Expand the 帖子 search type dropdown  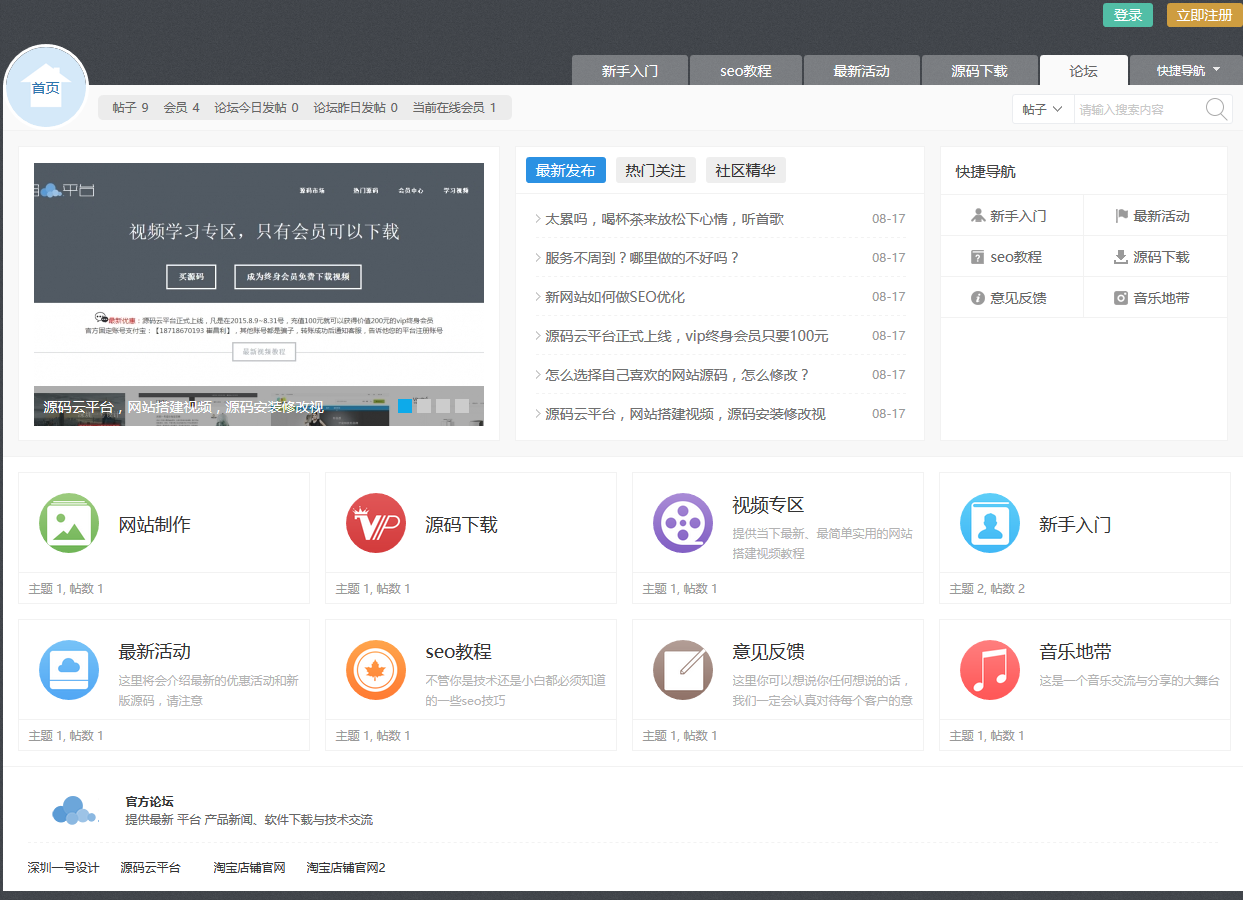tap(1043, 109)
